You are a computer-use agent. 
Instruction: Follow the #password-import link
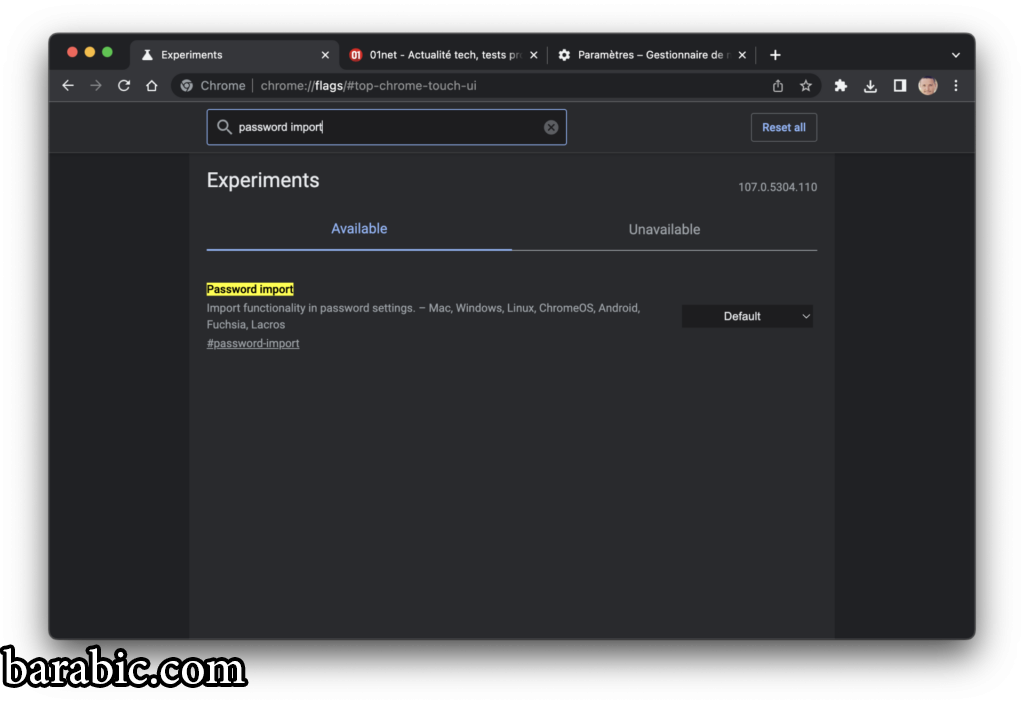pyautogui.click(x=253, y=343)
